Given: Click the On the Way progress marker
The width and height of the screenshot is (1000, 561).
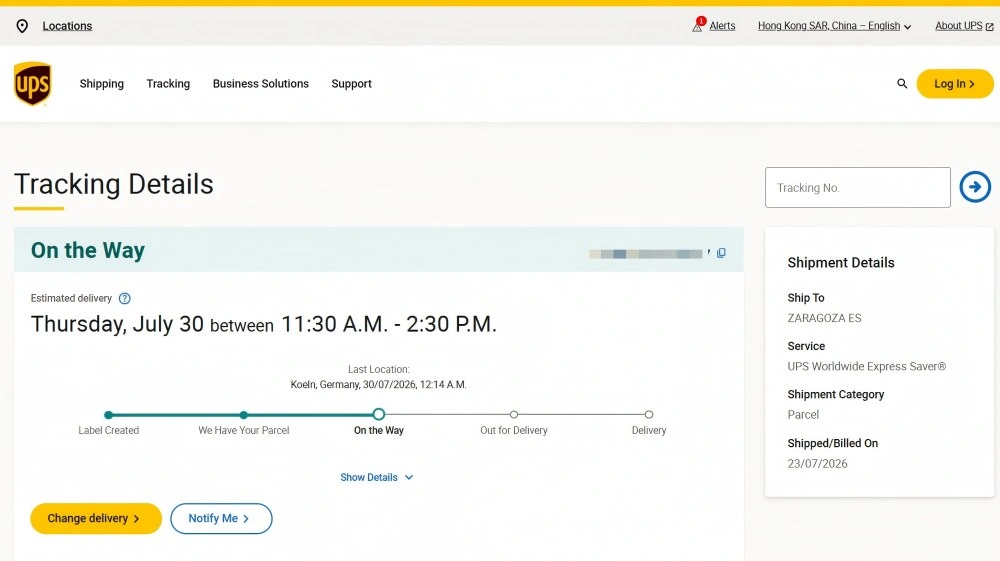Looking at the screenshot, I should [379, 414].
